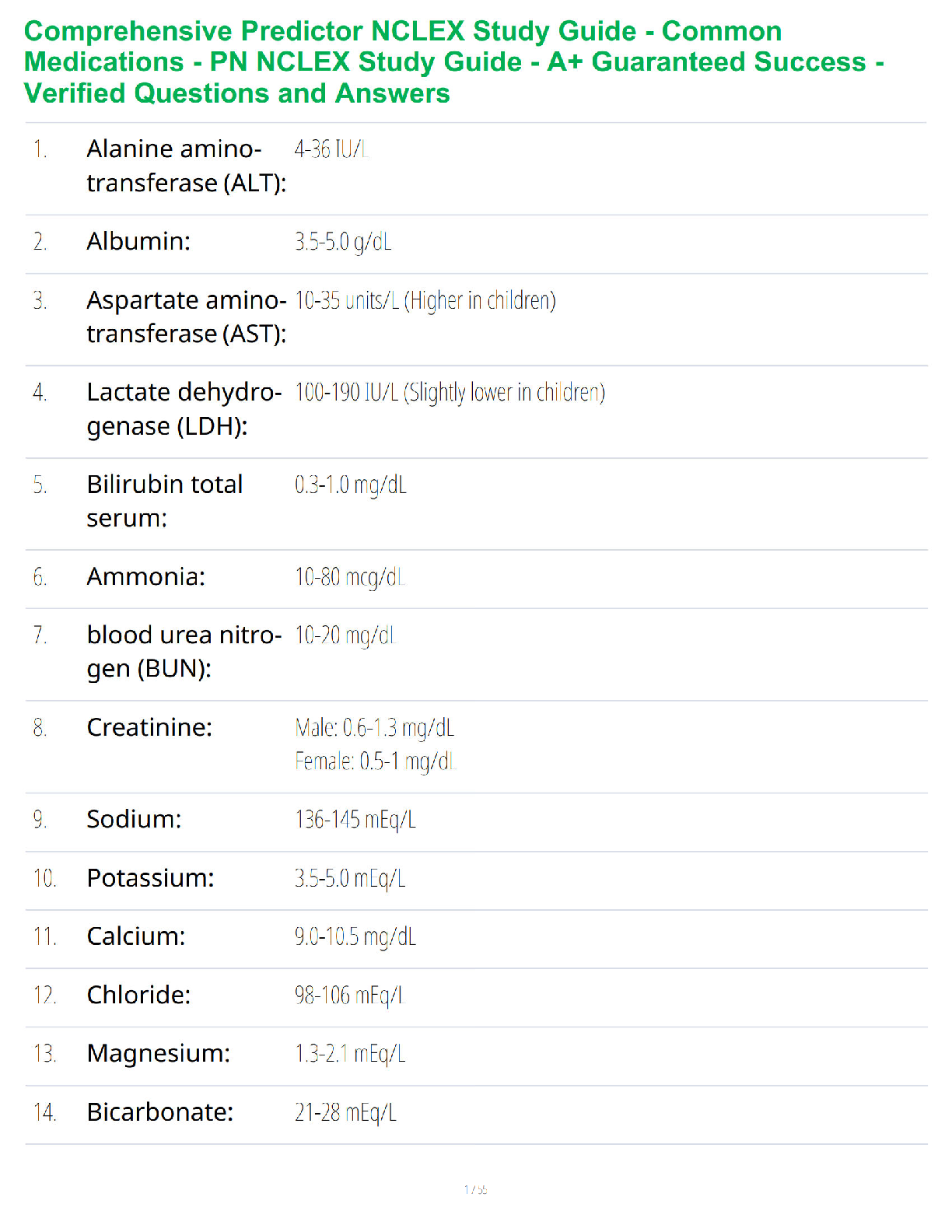Image resolution: width=952 pixels, height=1232 pixels.
Task: Select the Bilirubin total serum term
Action: (x=164, y=501)
